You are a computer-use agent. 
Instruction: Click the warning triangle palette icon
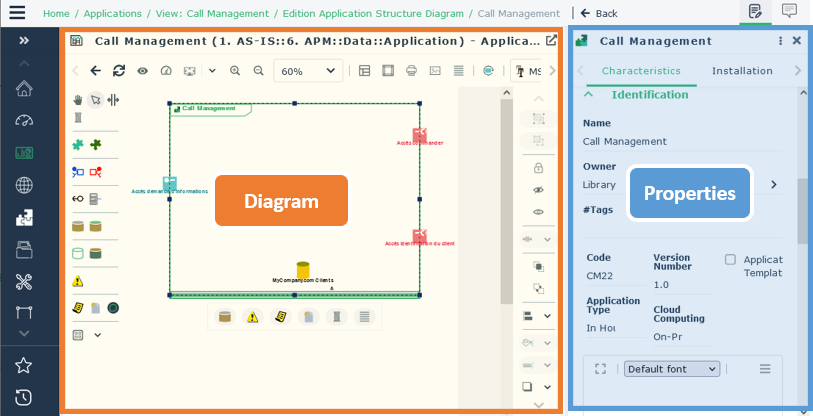[78, 281]
